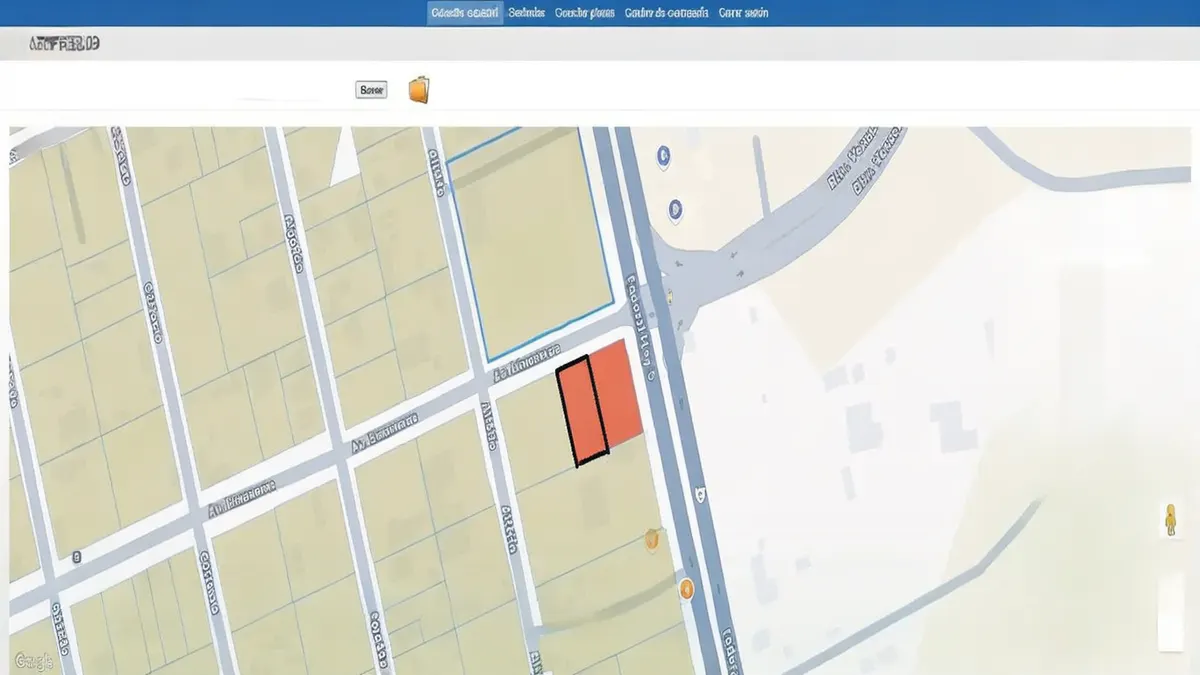1200x675 pixels.
Task: Click the orange documents icon above the map
Action: 420,90
